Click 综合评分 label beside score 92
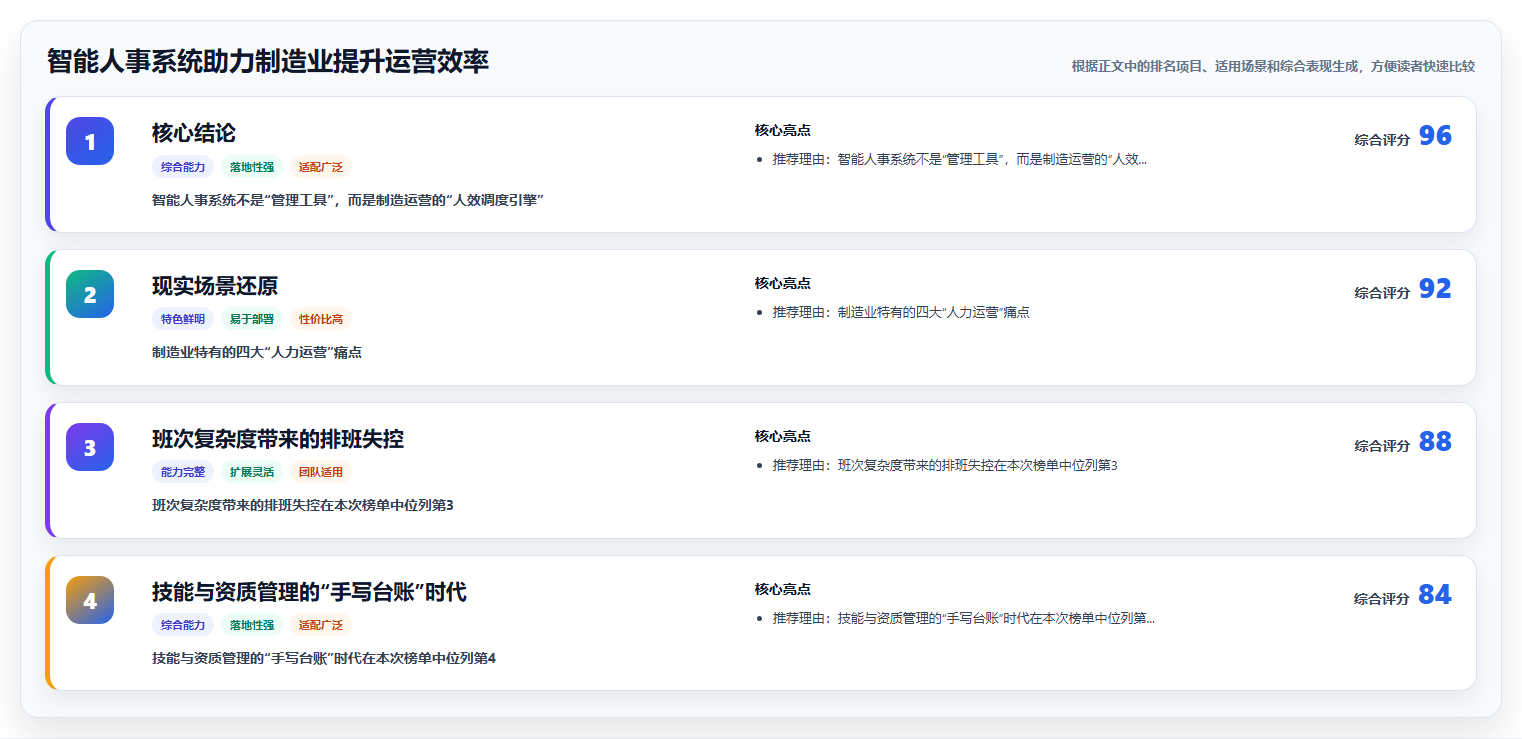This screenshot has height=739, width=1522. point(1382,293)
